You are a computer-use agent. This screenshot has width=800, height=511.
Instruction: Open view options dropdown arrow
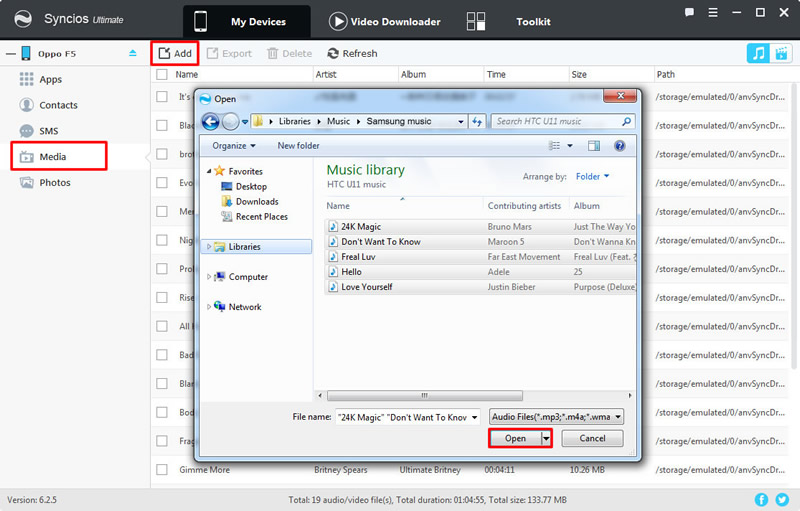click(x=570, y=146)
